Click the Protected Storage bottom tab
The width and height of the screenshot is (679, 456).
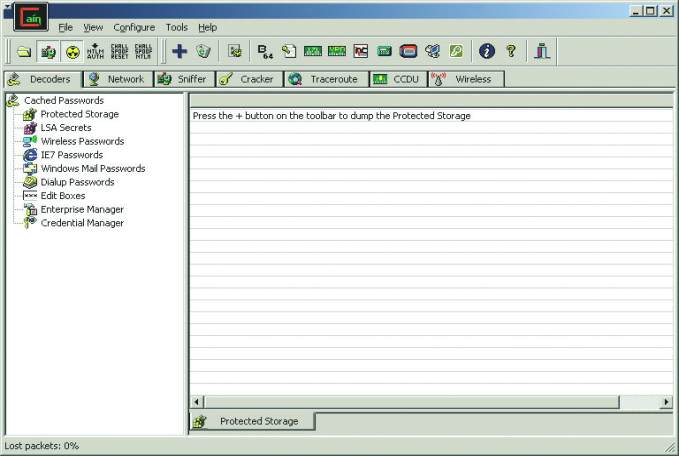click(x=258, y=421)
